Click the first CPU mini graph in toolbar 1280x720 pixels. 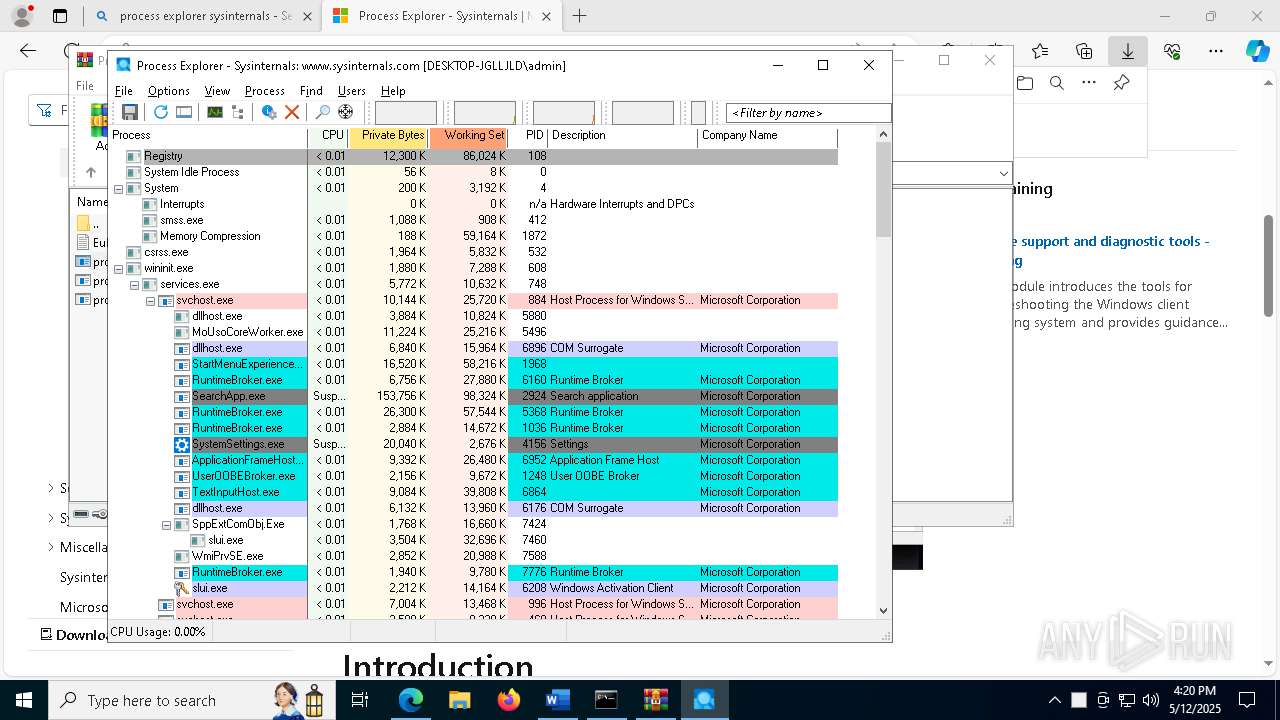coord(405,113)
